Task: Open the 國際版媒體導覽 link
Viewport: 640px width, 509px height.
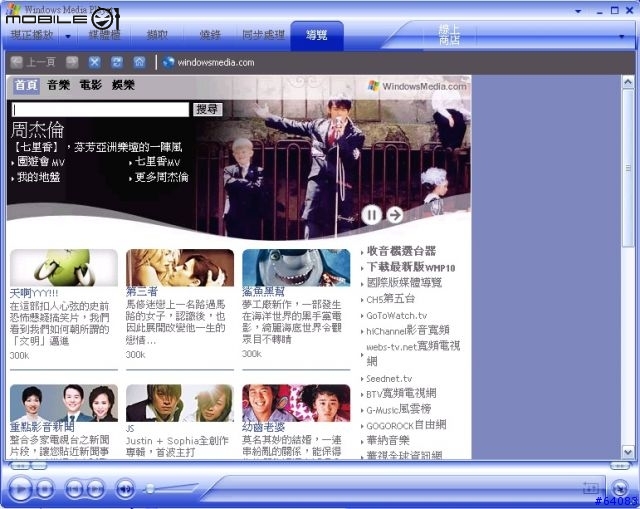Action: click(404, 282)
